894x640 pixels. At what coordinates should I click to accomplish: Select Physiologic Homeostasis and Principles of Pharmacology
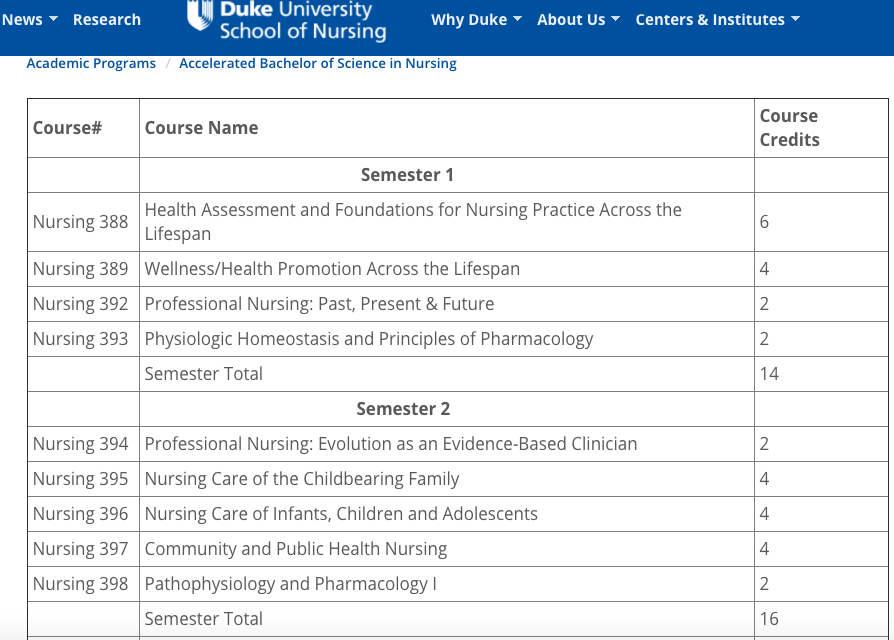368,339
